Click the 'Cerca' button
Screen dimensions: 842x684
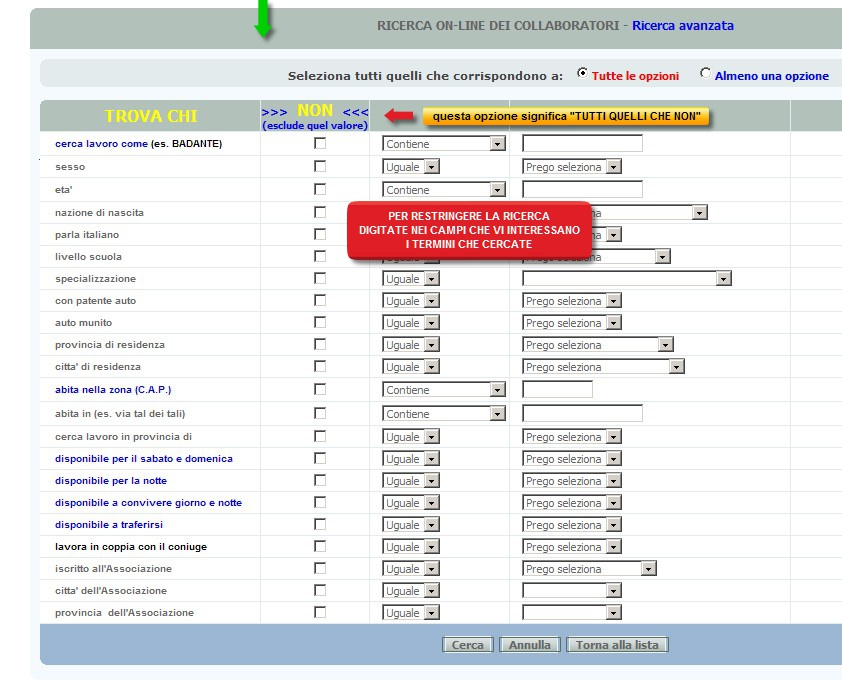(467, 645)
